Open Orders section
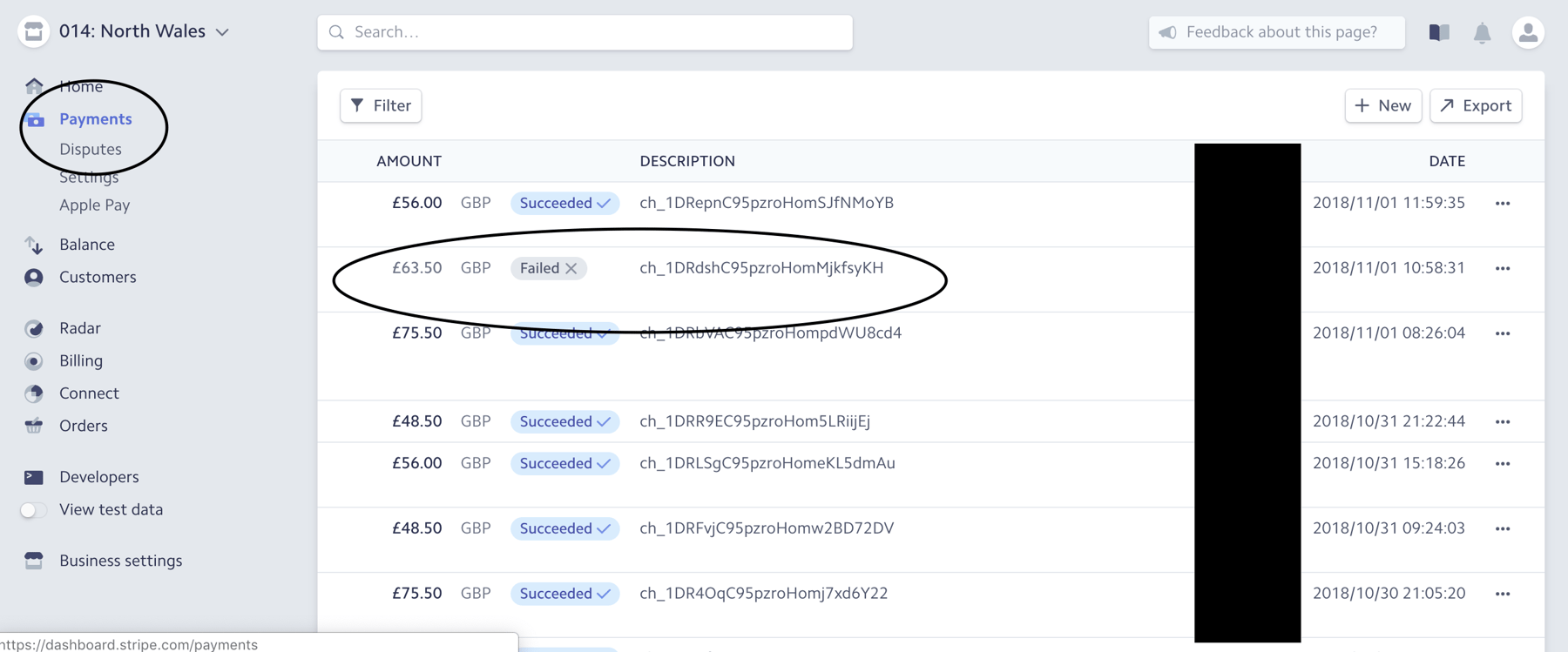Viewport: 1568px width, 652px height. pos(84,426)
